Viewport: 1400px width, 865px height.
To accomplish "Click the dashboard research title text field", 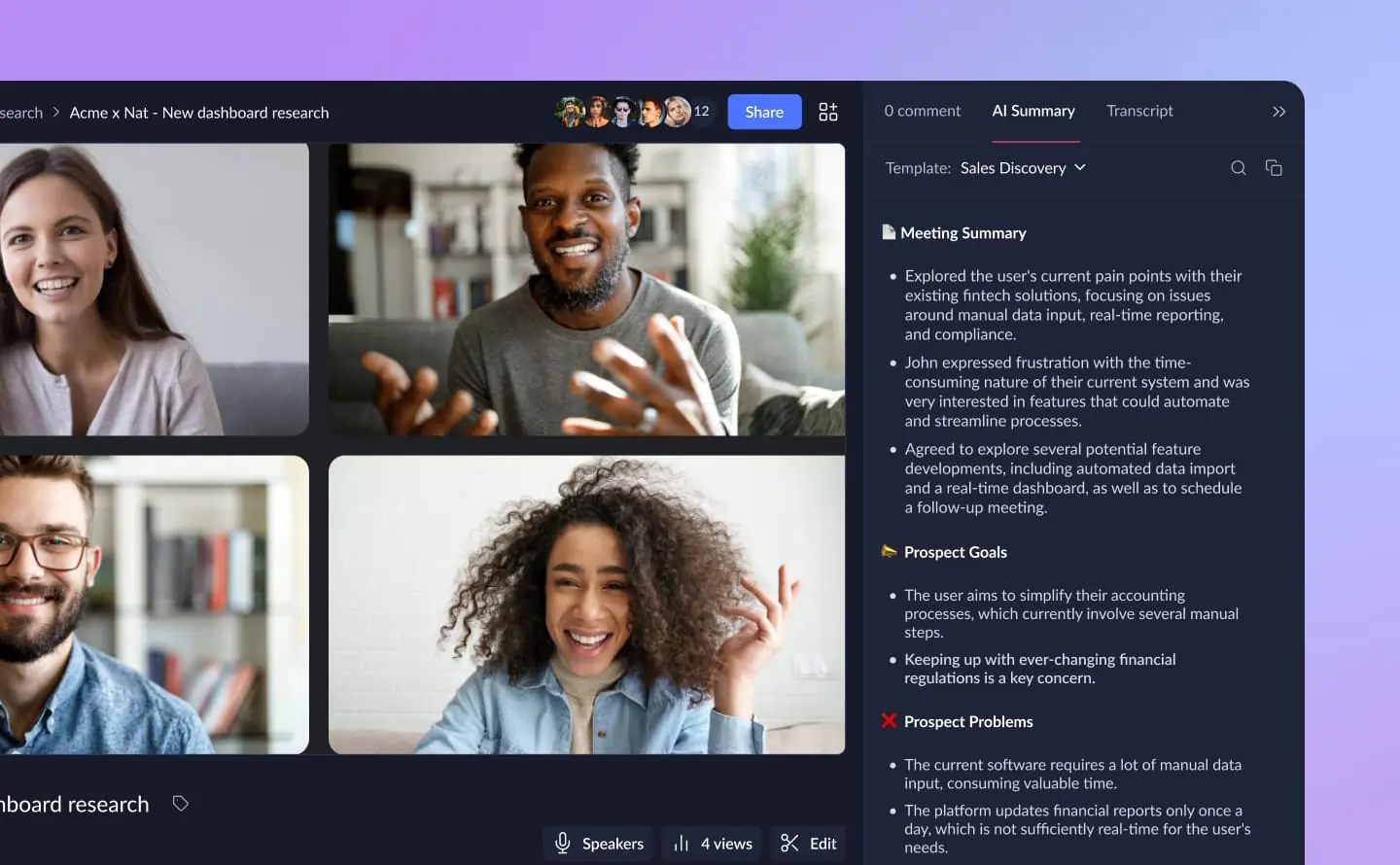I will pos(75,803).
